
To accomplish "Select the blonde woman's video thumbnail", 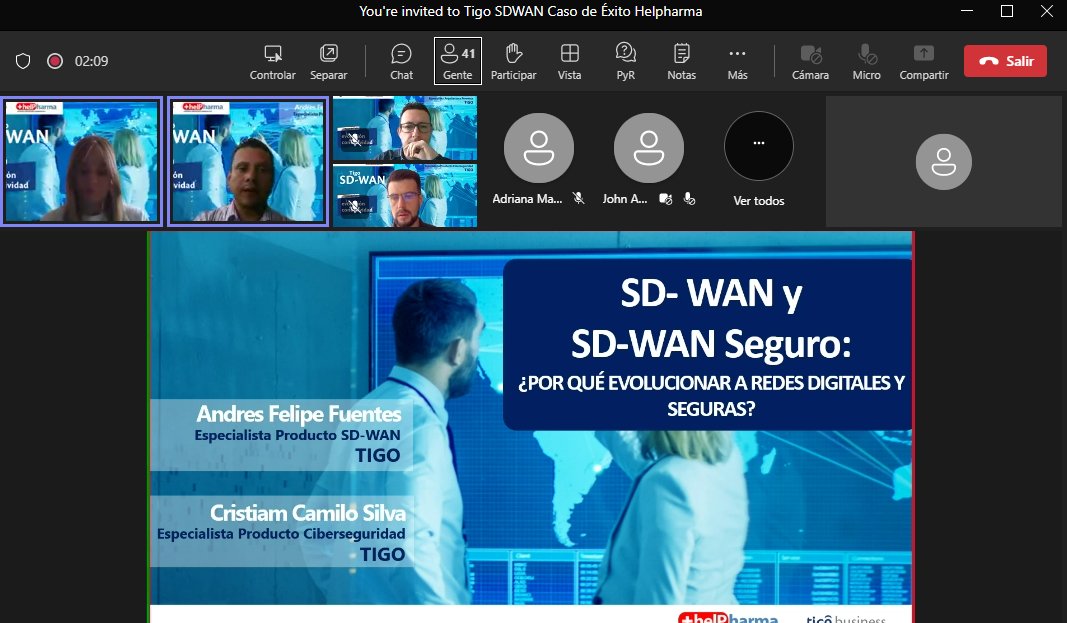I will click(82, 161).
